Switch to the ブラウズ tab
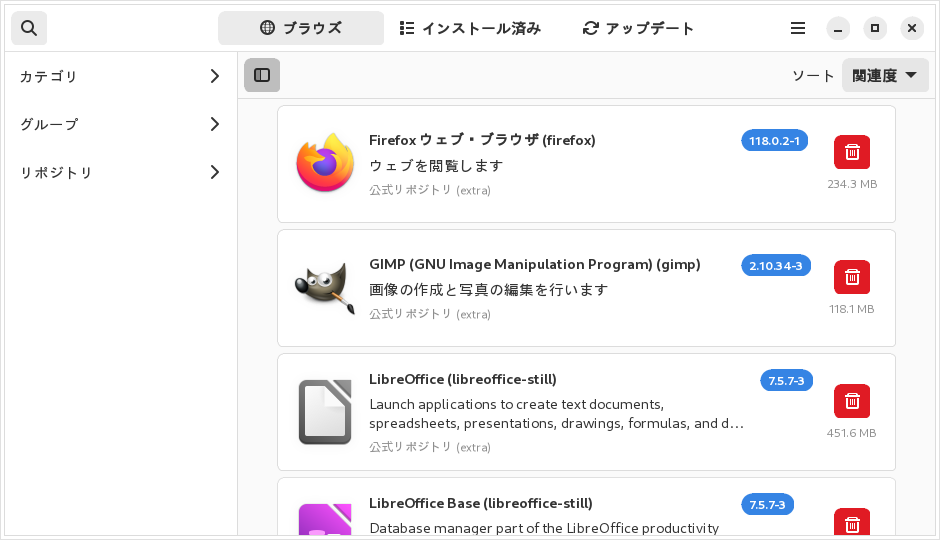This screenshot has height=540, width=940. tap(301, 28)
